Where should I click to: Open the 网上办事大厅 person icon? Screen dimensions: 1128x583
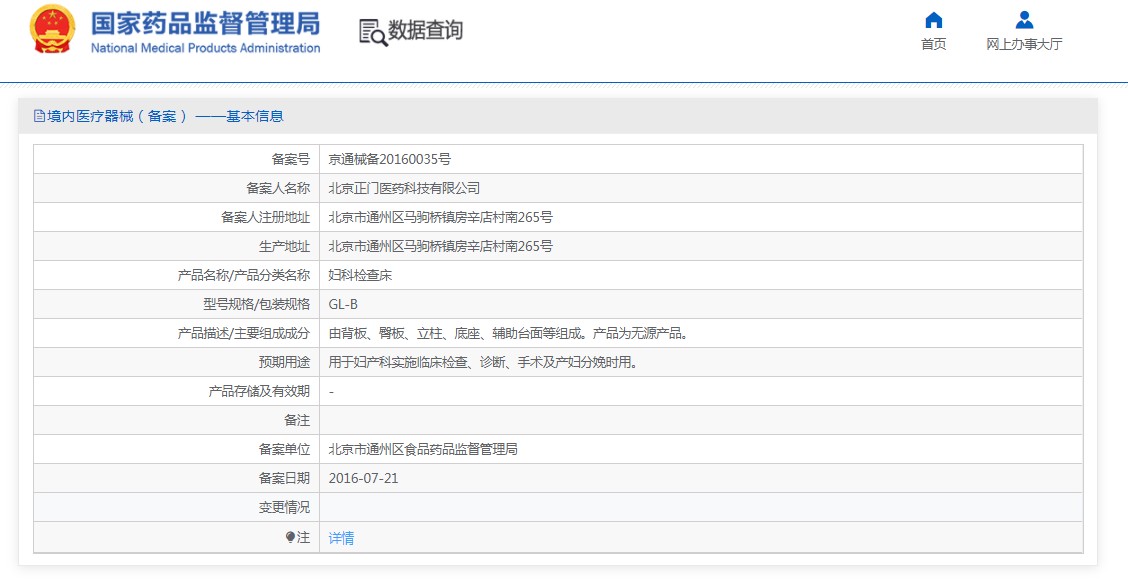(x=1024, y=19)
